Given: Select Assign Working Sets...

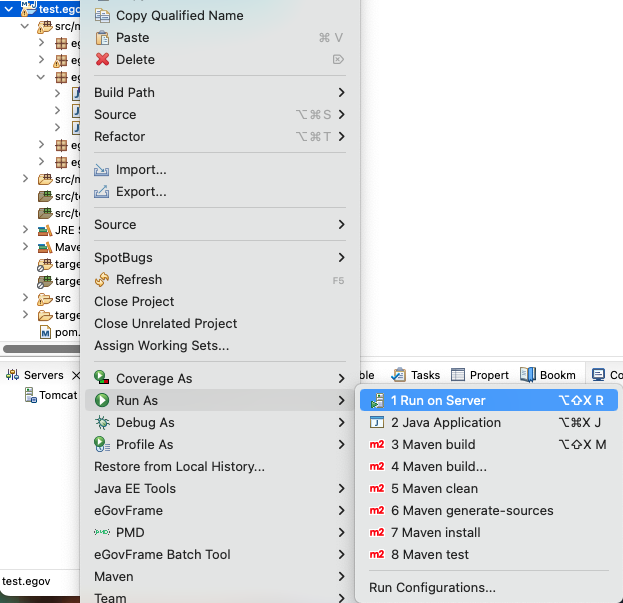Looking at the screenshot, I should point(220,346).
